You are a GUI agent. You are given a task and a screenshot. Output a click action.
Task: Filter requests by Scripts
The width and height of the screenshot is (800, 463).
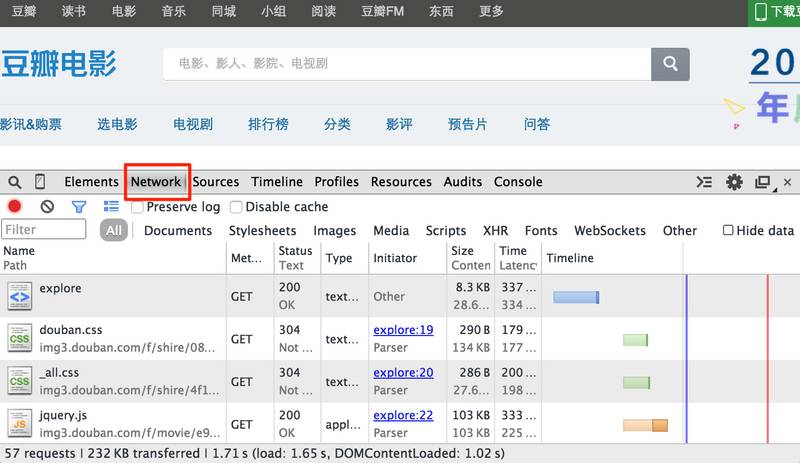(x=446, y=231)
